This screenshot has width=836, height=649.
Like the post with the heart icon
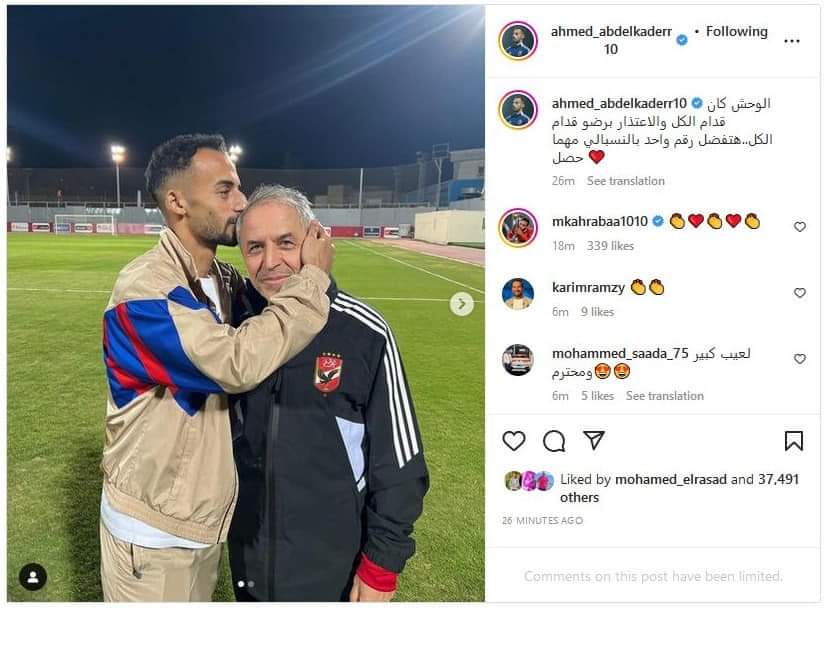[514, 441]
